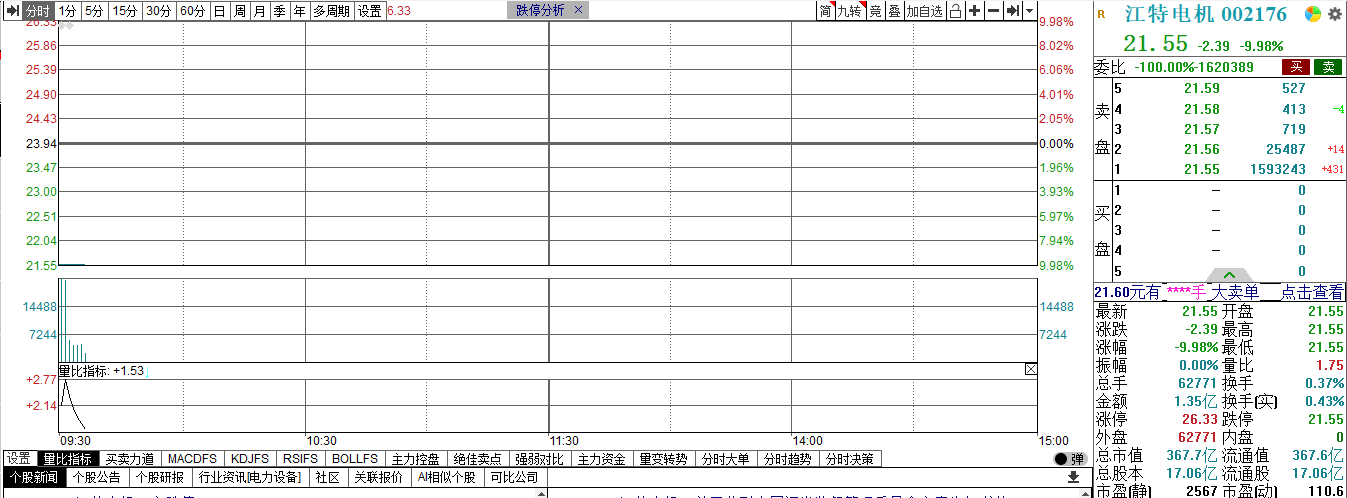This screenshot has height=498, width=1347.
Task: Close the 跌停分析 tag
Action: click(x=577, y=11)
